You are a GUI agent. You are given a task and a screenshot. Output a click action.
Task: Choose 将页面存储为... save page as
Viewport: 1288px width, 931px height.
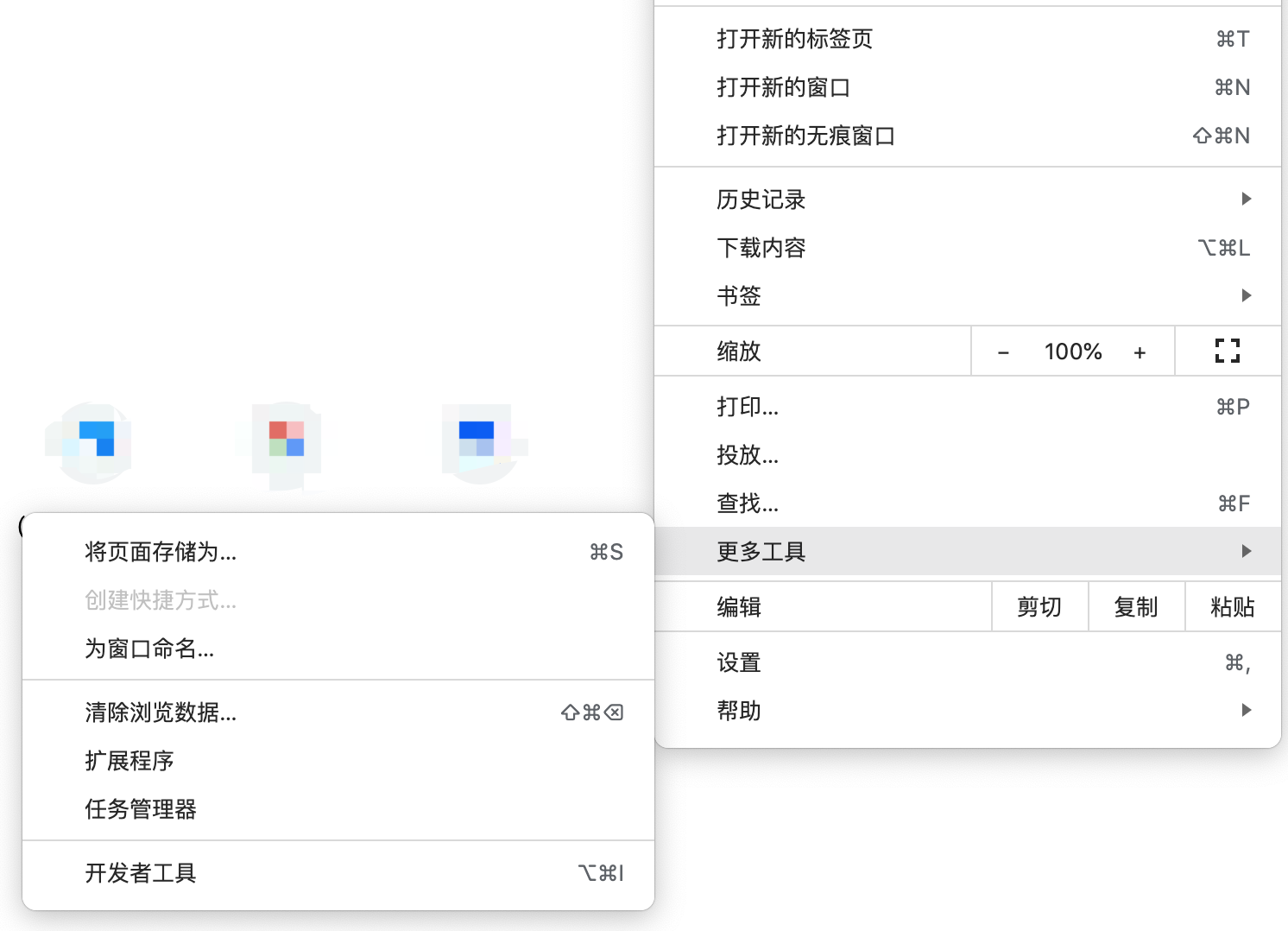click(338, 552)
